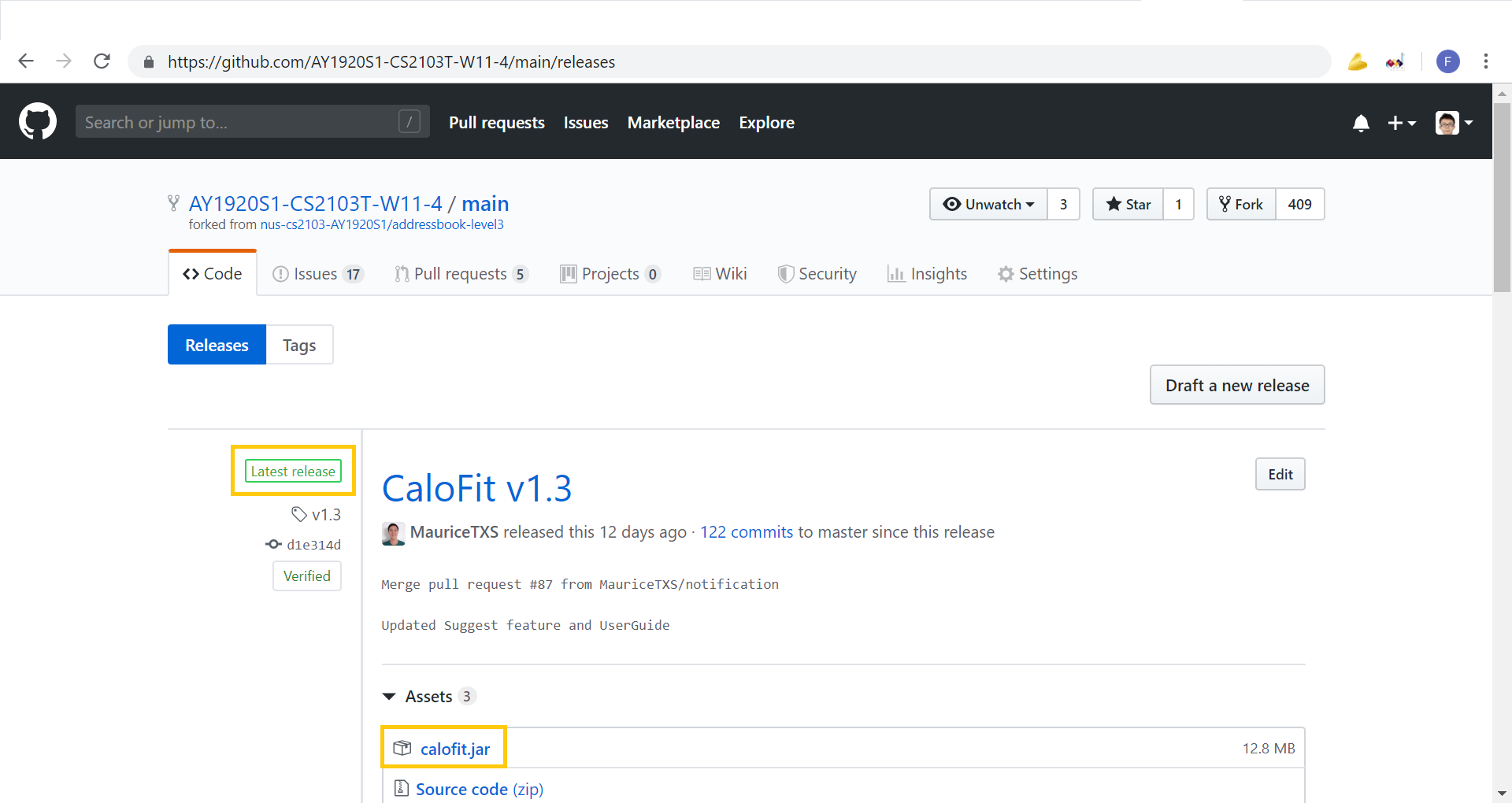
Task: Download Source code (zip)
Action: click(x=480, y=789)
